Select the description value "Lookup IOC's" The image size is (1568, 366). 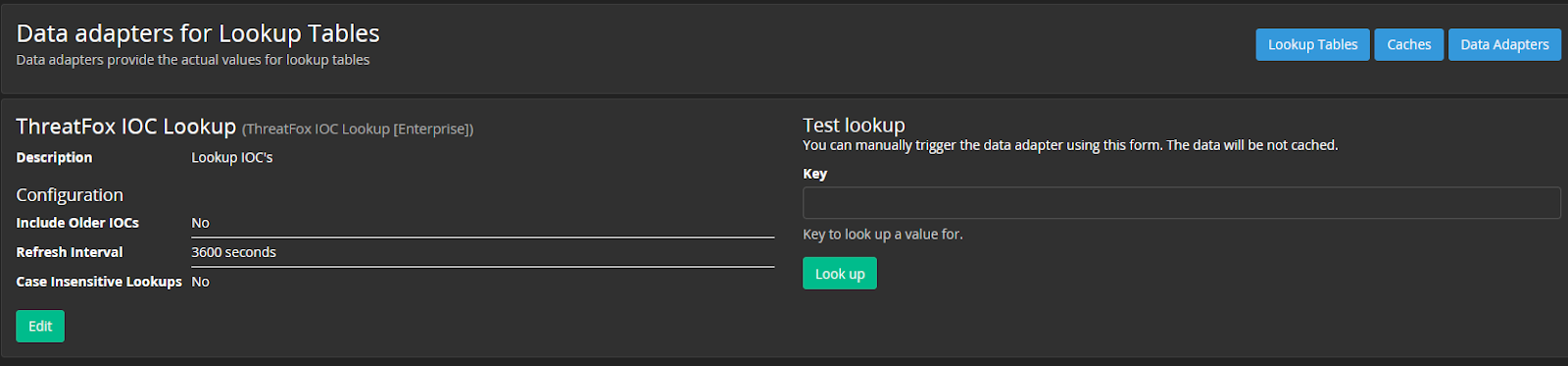[231, 157]
